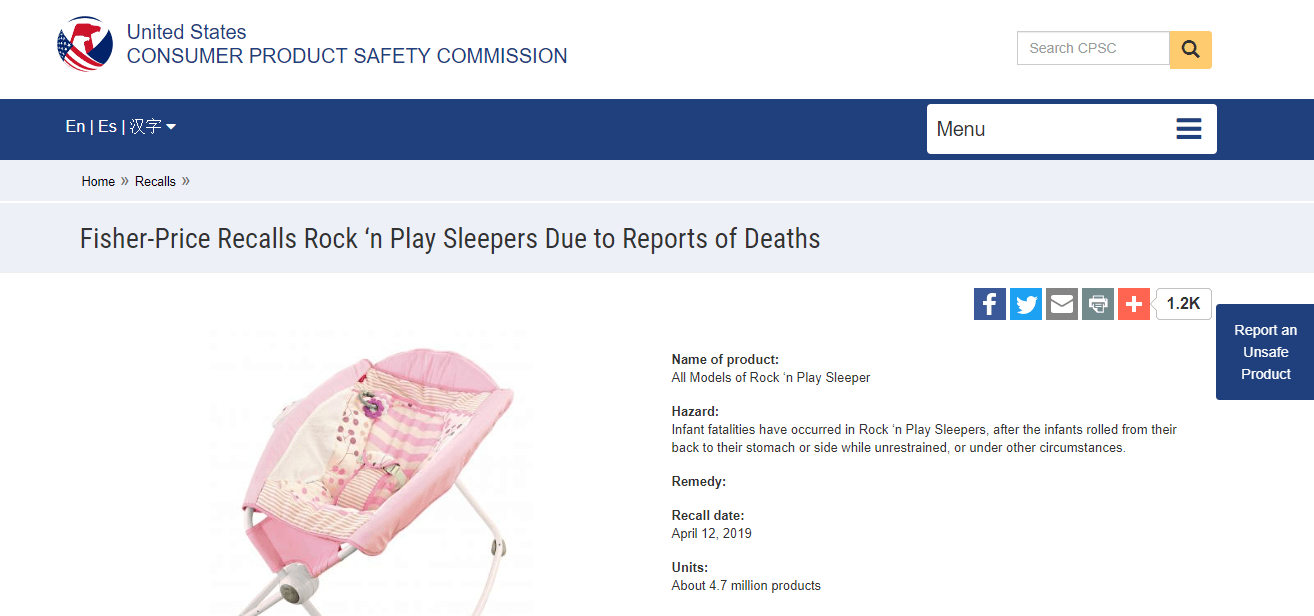The height and width of the screenshot is (616, 1314).
Task: Go to Home breadcrumb
Action: [98, 181]
